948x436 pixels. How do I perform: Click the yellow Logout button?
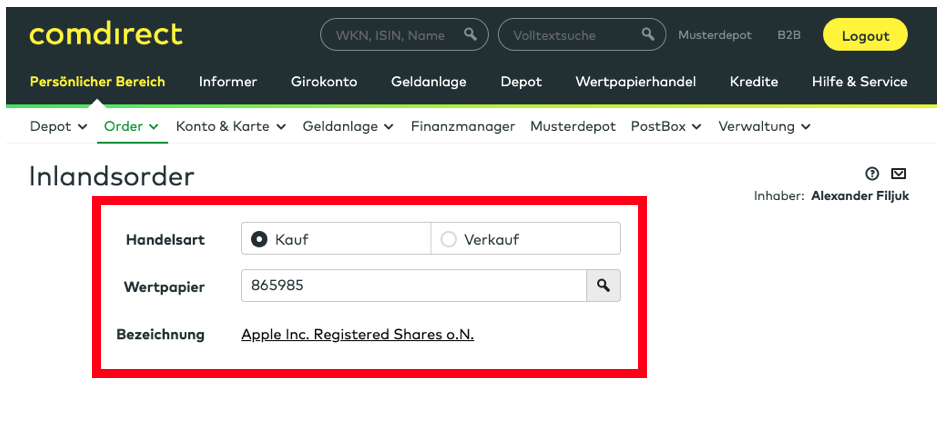coord(865,35)
